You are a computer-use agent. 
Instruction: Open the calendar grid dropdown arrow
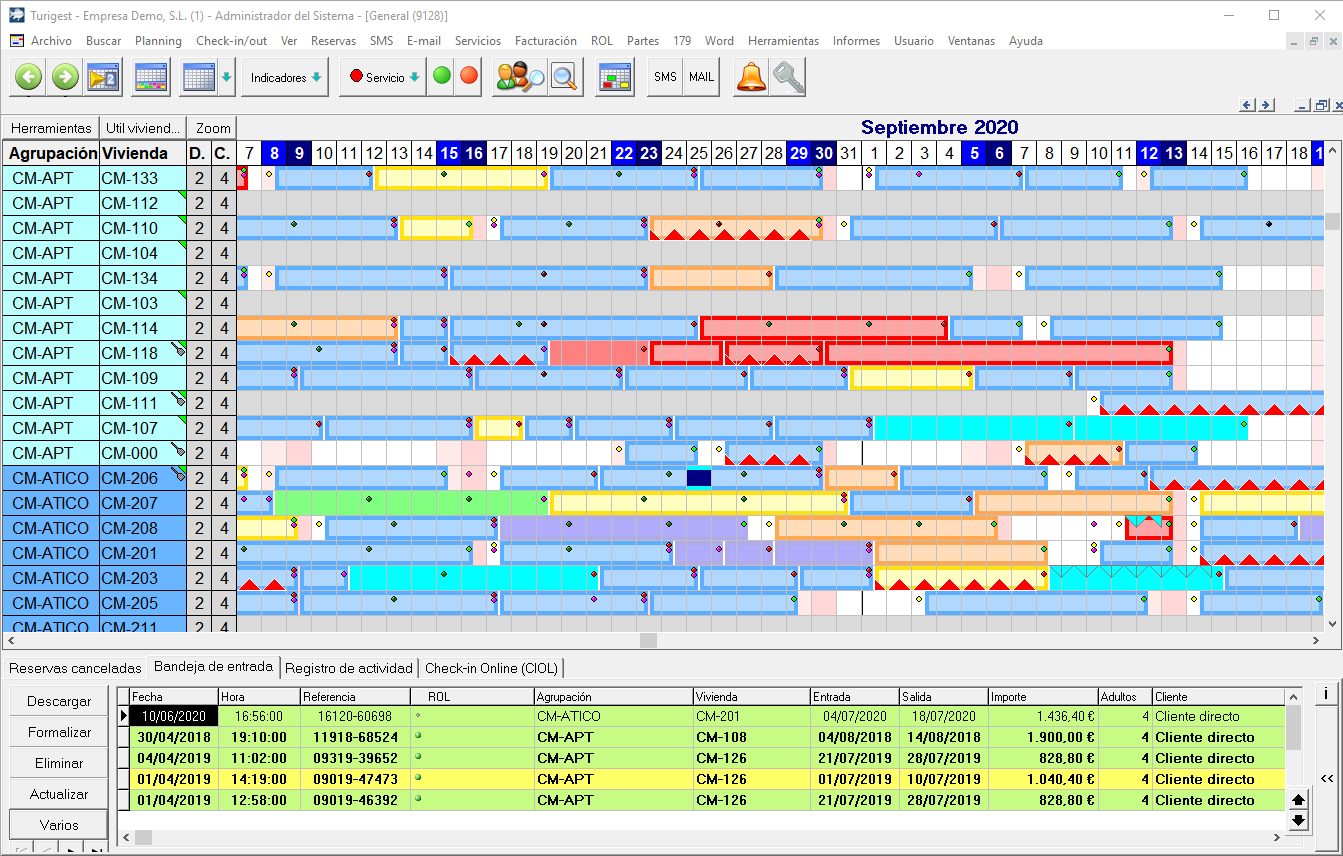pyautogui.click(x=227, y=77)
